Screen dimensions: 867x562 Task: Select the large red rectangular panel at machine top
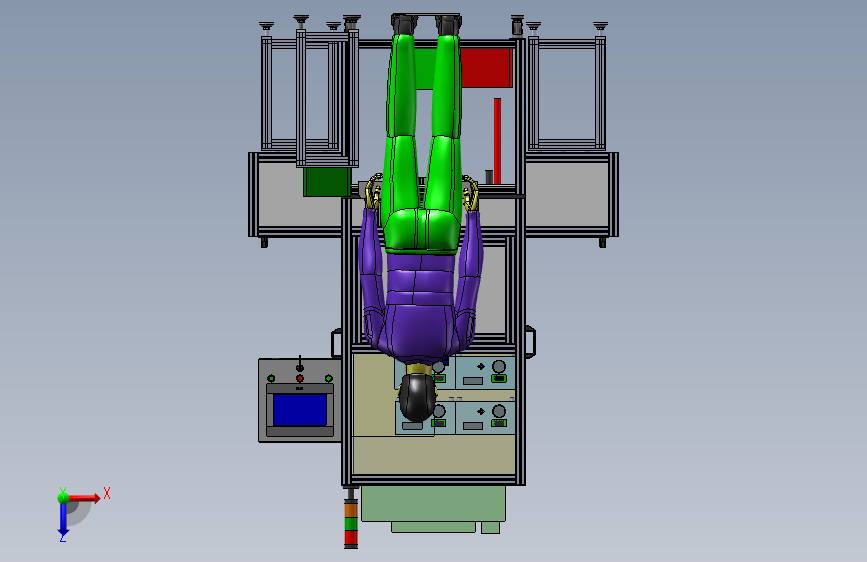[487, 68]
